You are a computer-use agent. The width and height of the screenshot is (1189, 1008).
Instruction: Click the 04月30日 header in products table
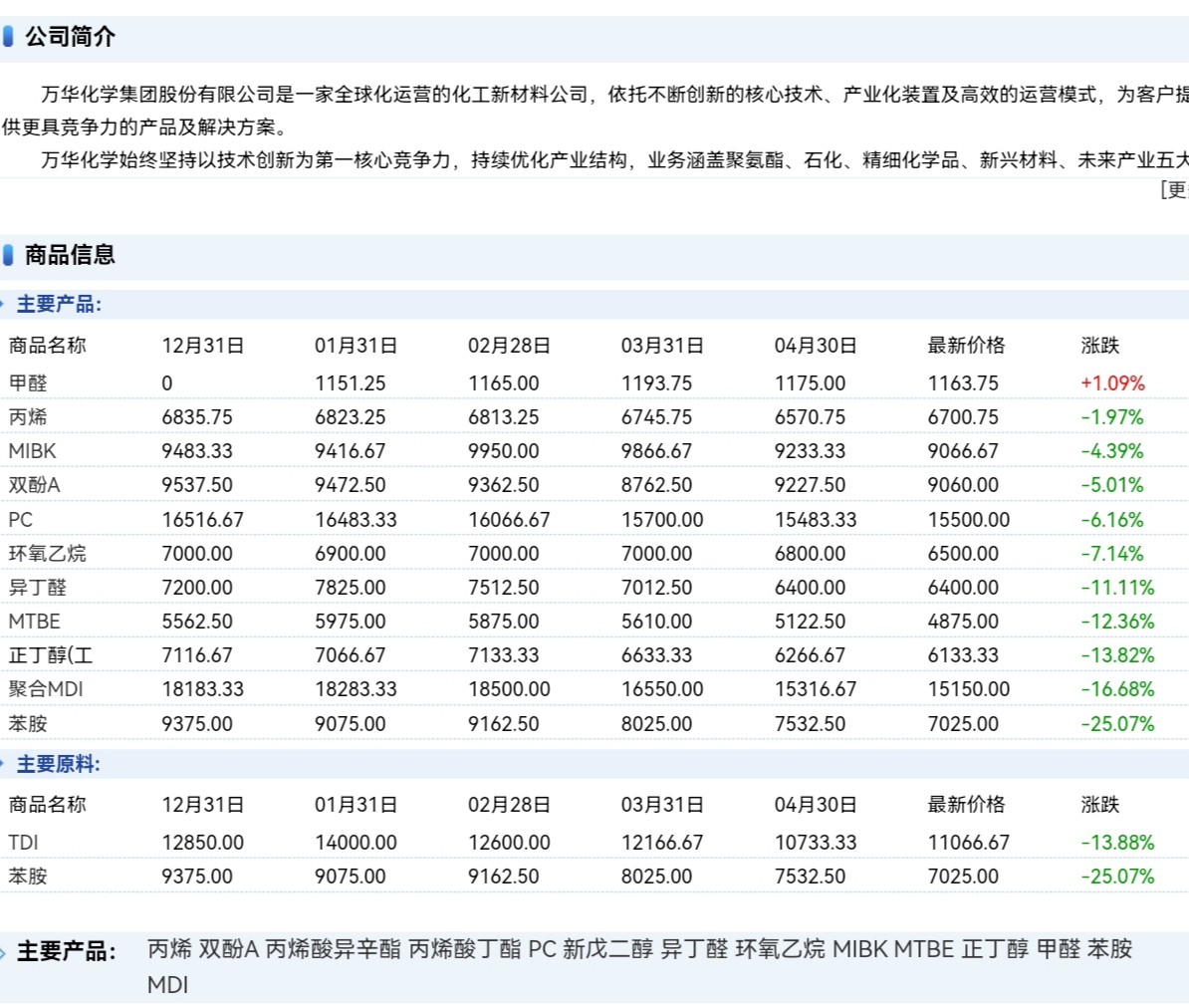[x=816, y=346]
